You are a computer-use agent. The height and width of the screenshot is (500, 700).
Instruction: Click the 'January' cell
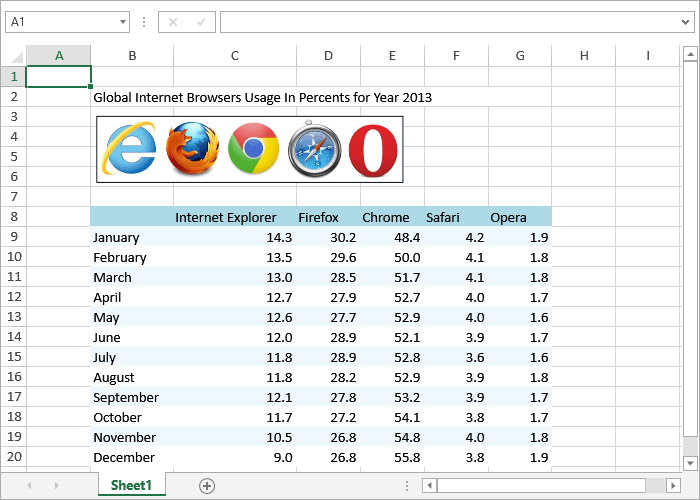point(132,237)
